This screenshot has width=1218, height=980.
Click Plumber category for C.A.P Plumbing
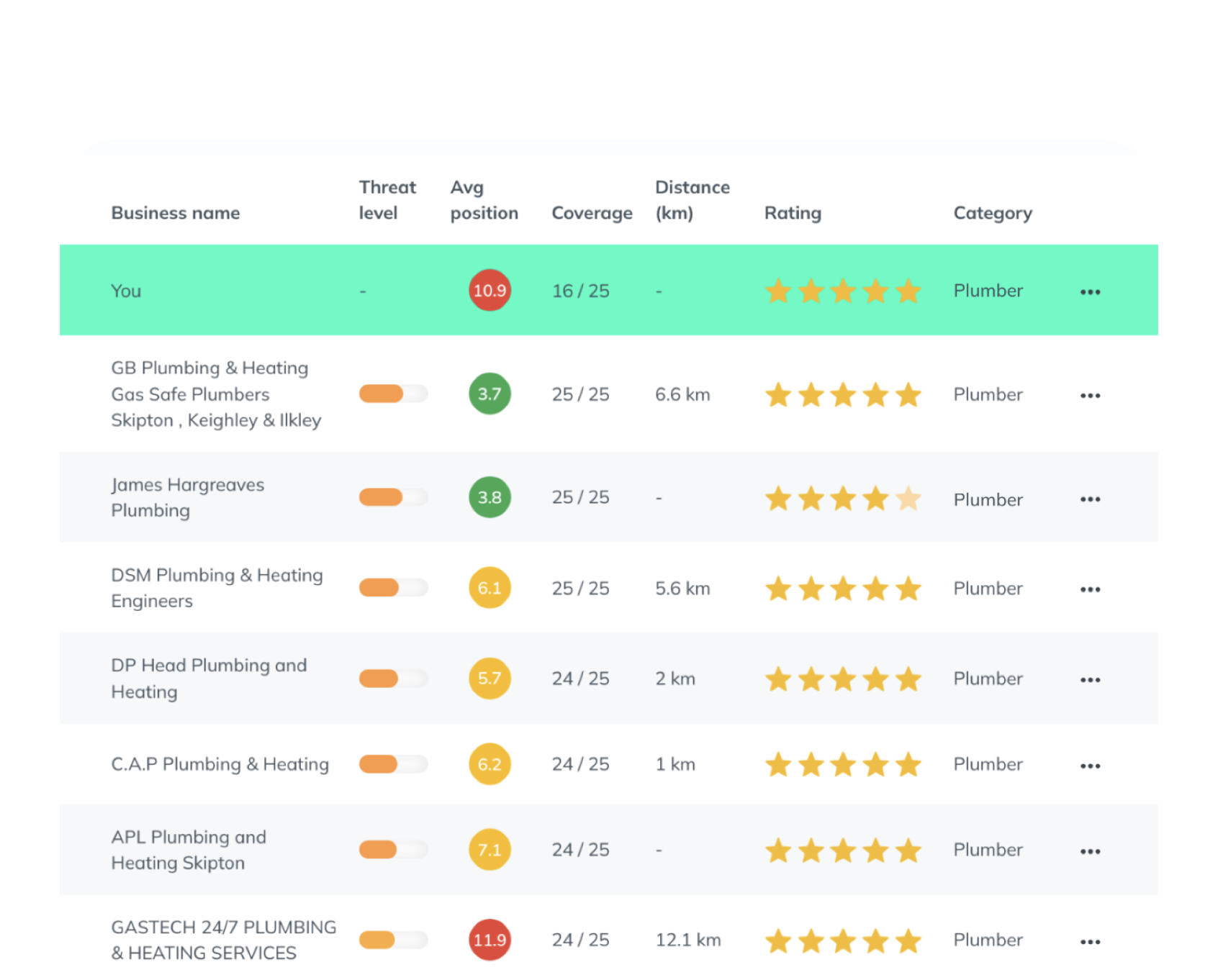pyautogui.click(x=988, y=764)
